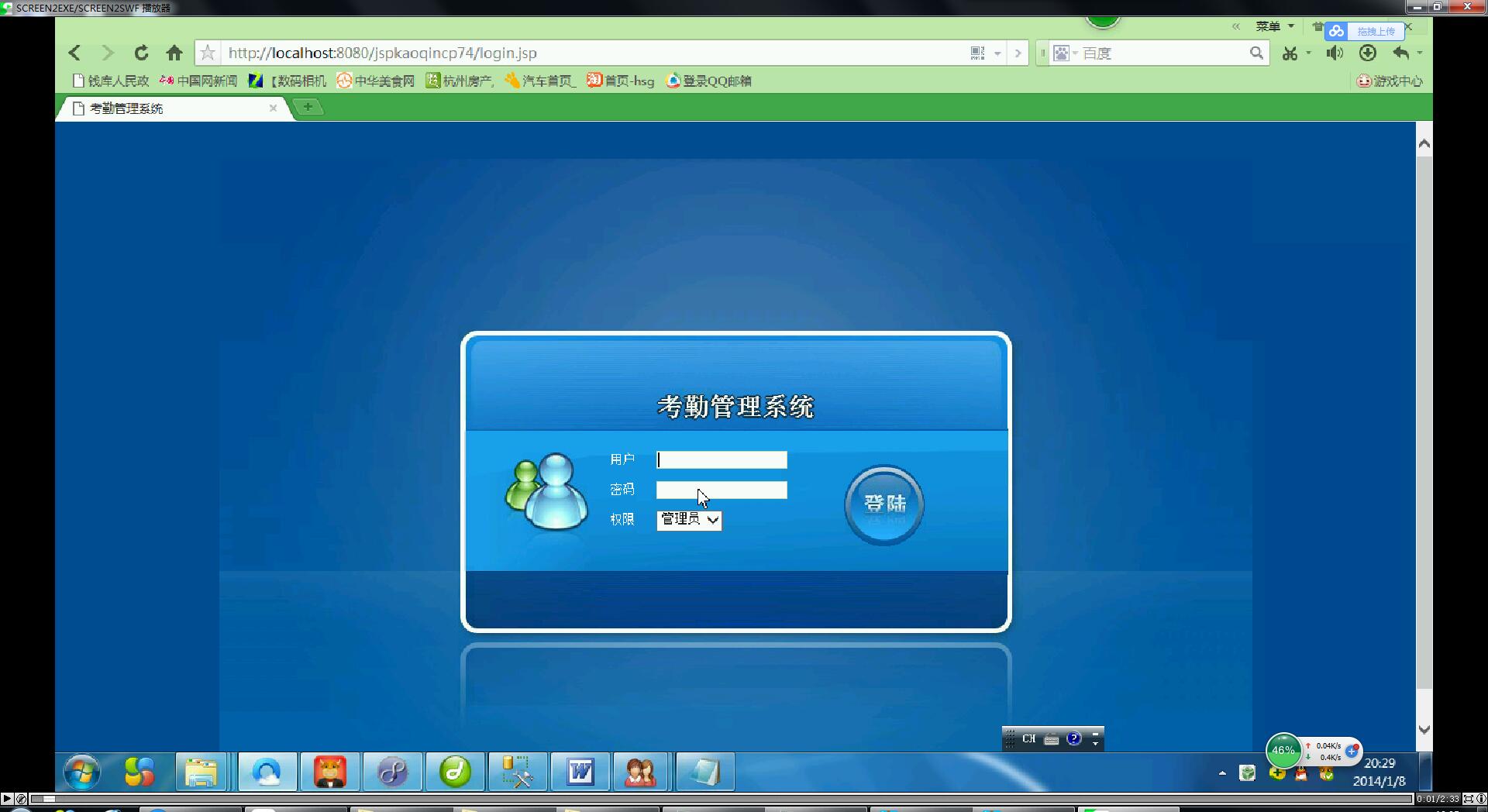Open the notepad taskbar icon
The height and width of the screenshot is (812, 1488).
[x=705, y=772]
